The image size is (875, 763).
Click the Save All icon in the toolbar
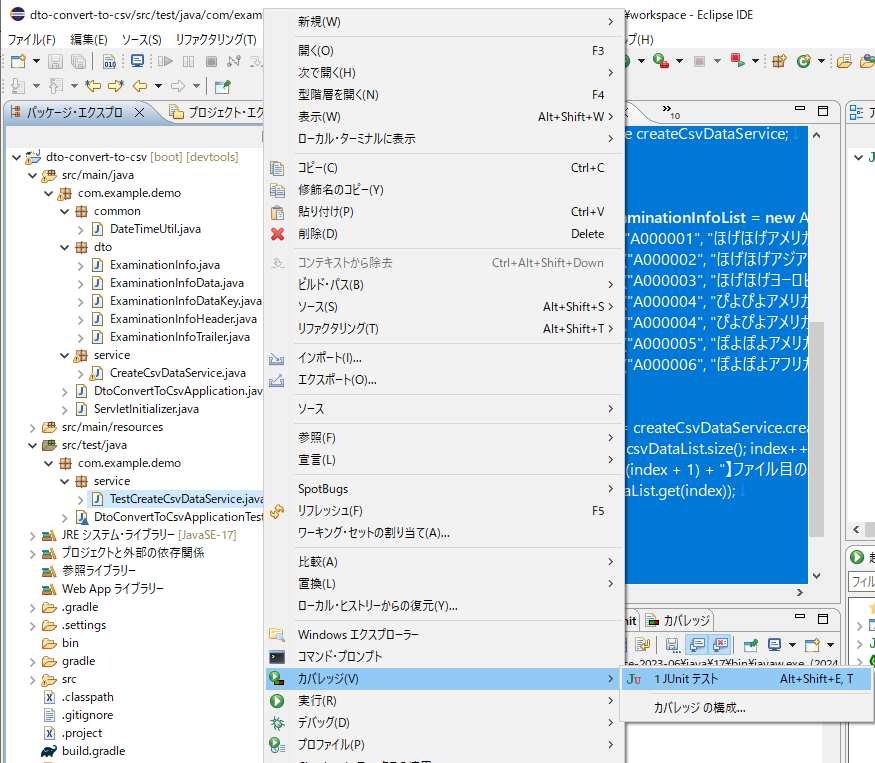pos(79,62)
